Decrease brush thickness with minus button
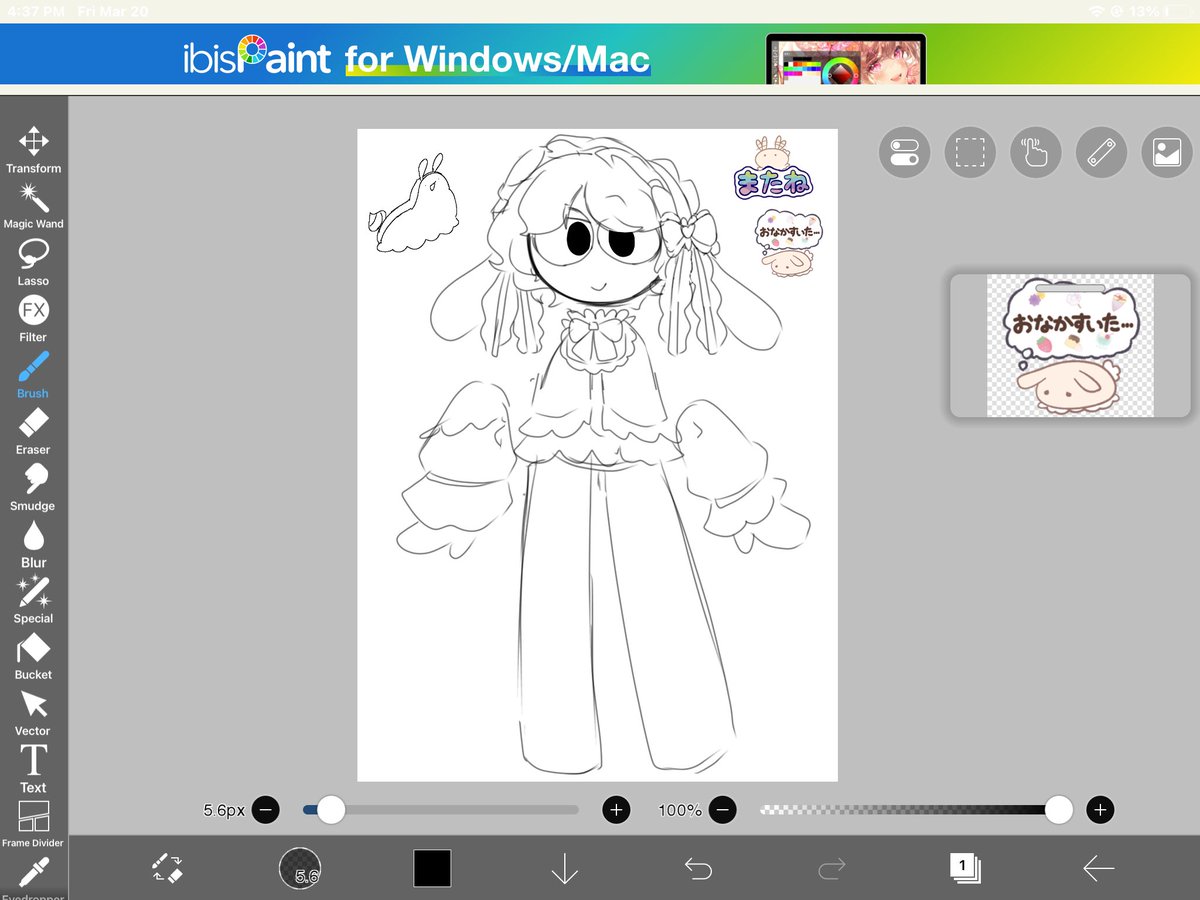This screenshot has height=900, width=1200. [265, 810]
